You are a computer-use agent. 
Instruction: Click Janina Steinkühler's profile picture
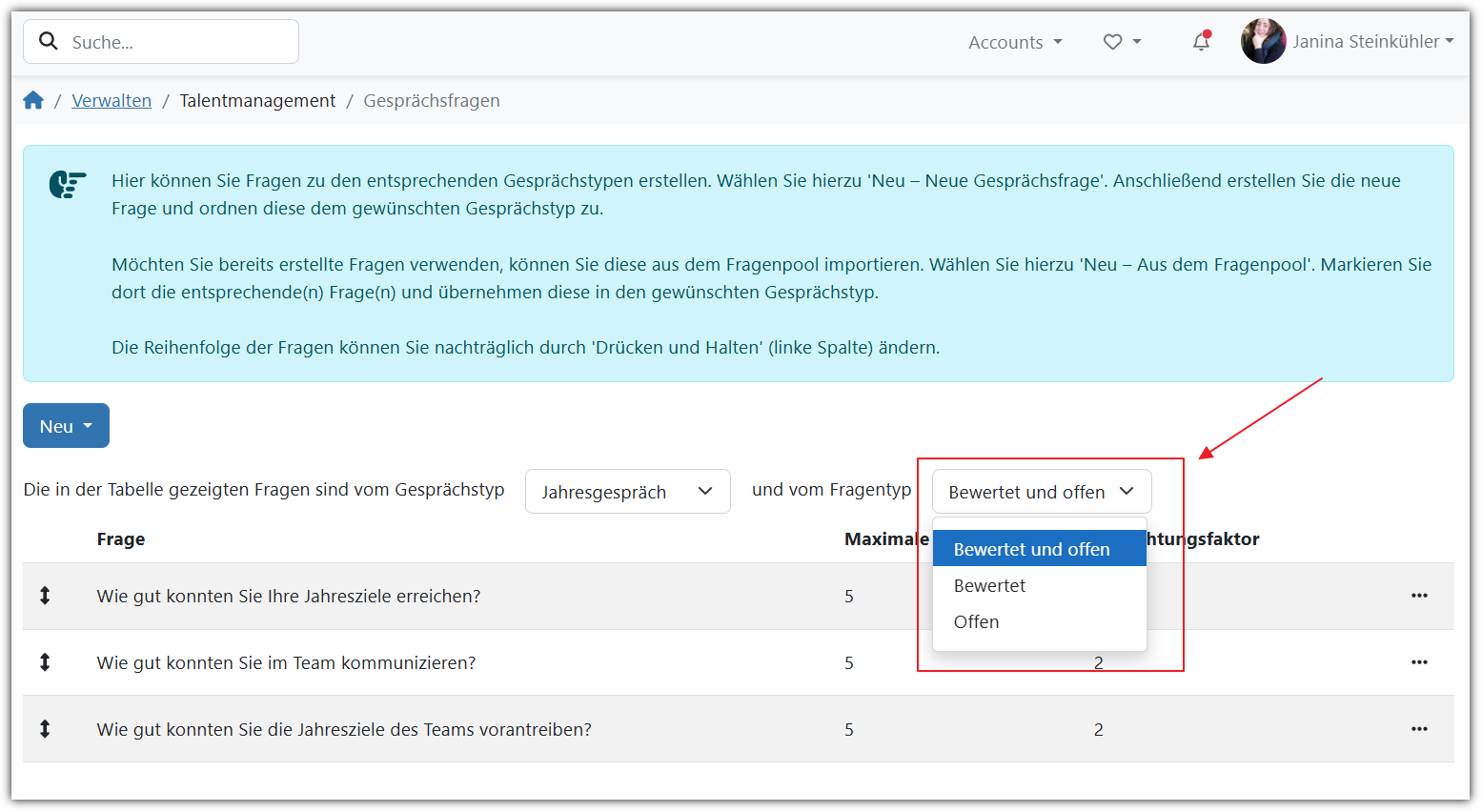click(1263, 42)
